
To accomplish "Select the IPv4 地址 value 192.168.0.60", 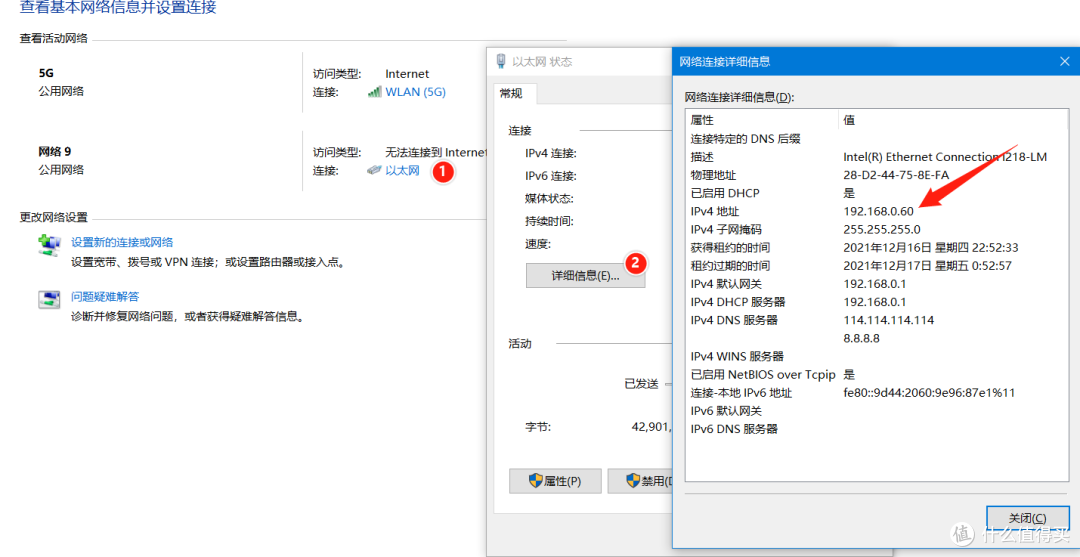I will (x=878, y=211).
